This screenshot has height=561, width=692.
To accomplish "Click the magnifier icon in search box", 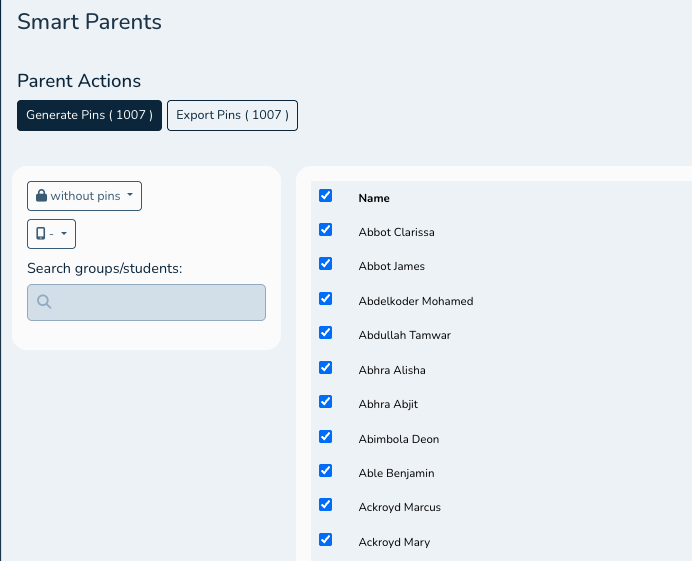I will point(44,302).
